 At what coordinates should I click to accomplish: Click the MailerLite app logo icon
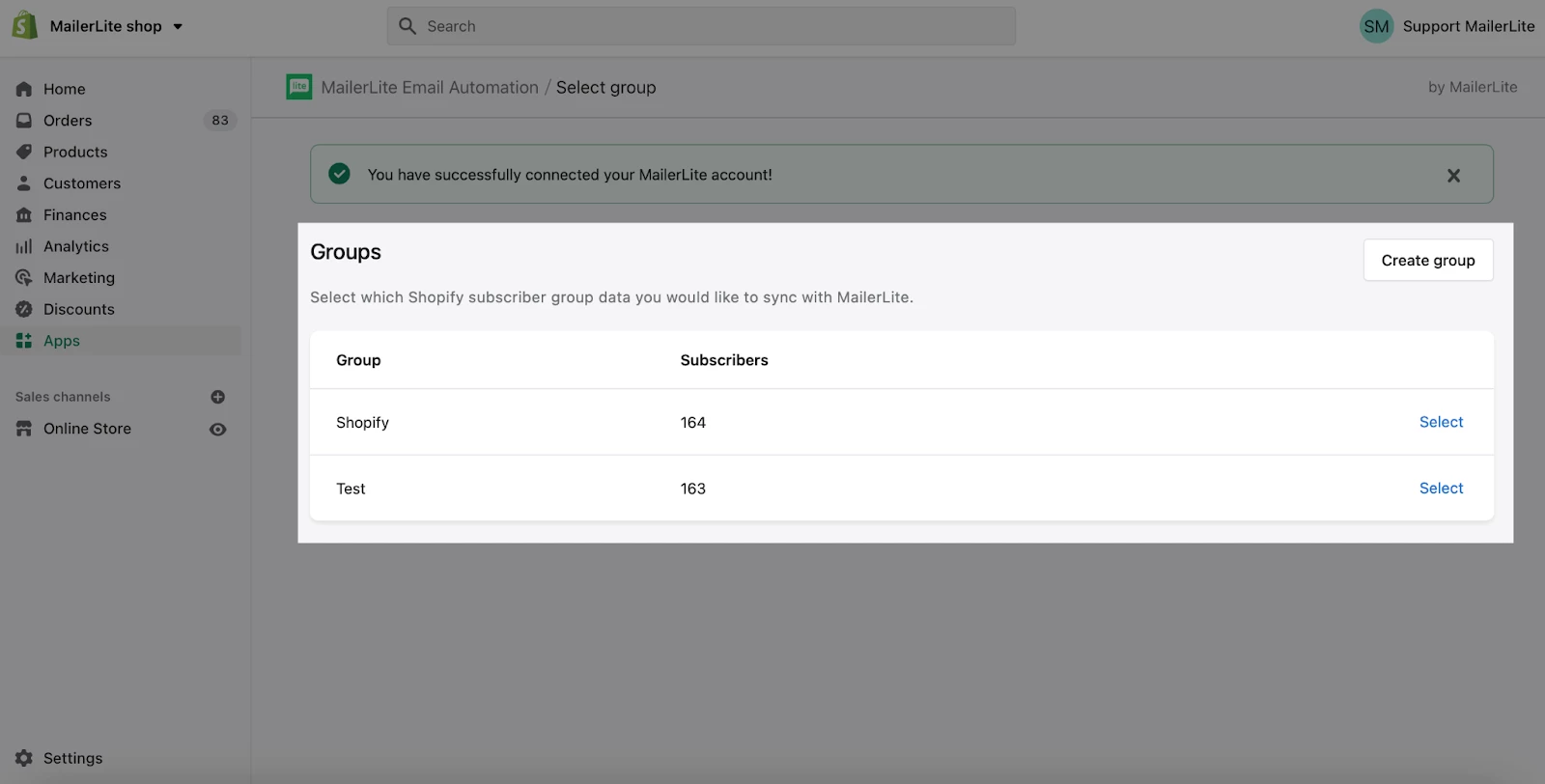pos(299,87)
